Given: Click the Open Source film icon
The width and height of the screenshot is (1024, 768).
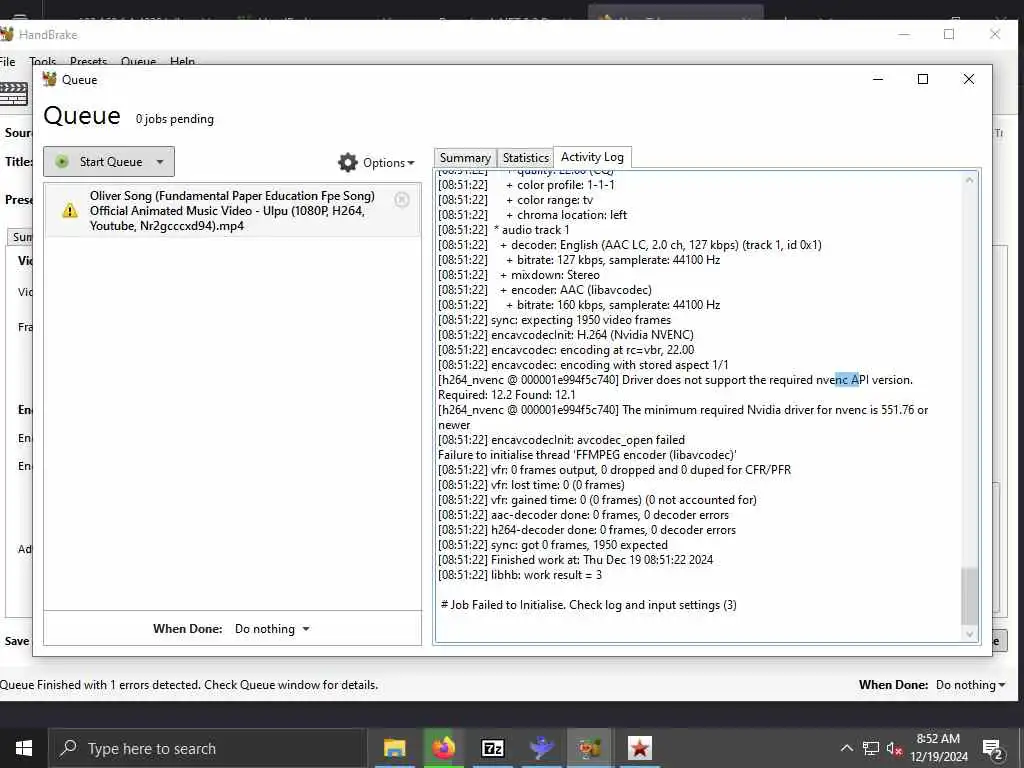Looking at the screenshot, I should [x=14, y=94].
